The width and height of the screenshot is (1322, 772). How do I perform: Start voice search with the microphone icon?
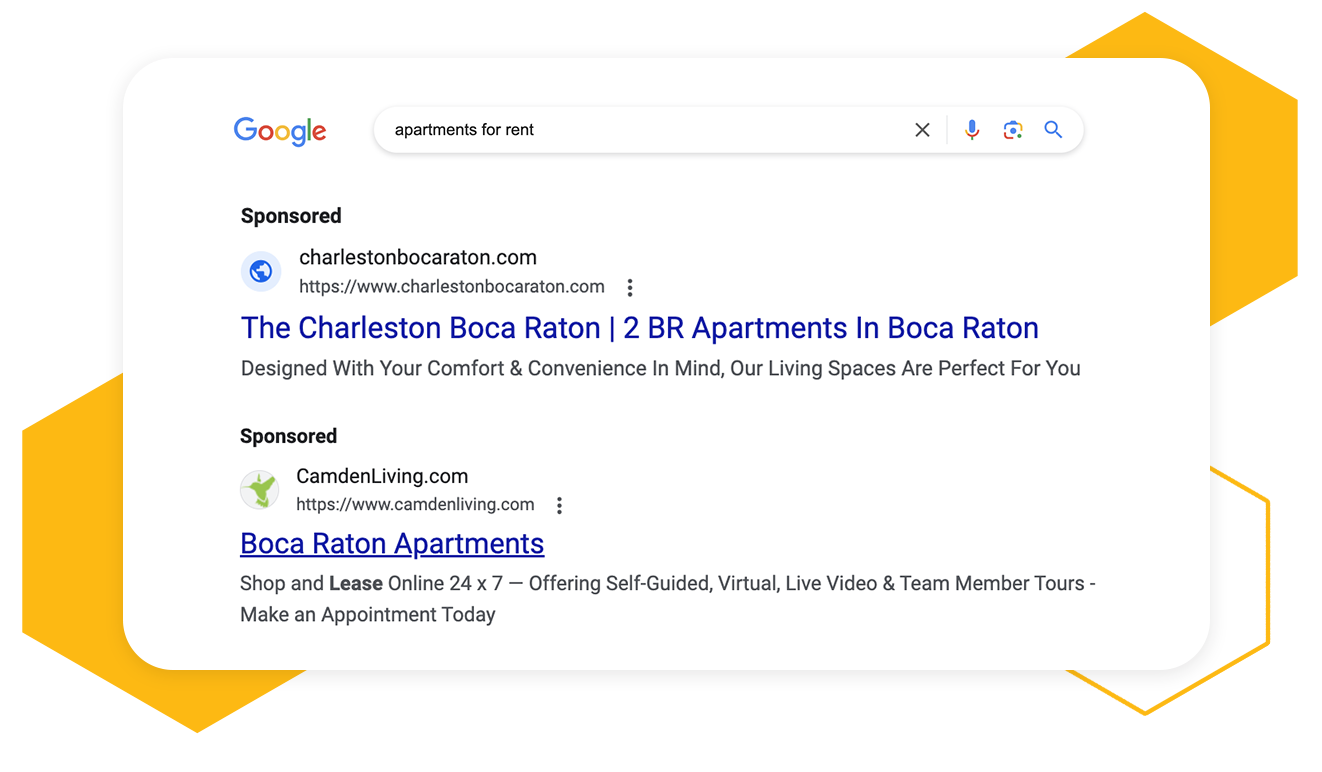[972, 130]
